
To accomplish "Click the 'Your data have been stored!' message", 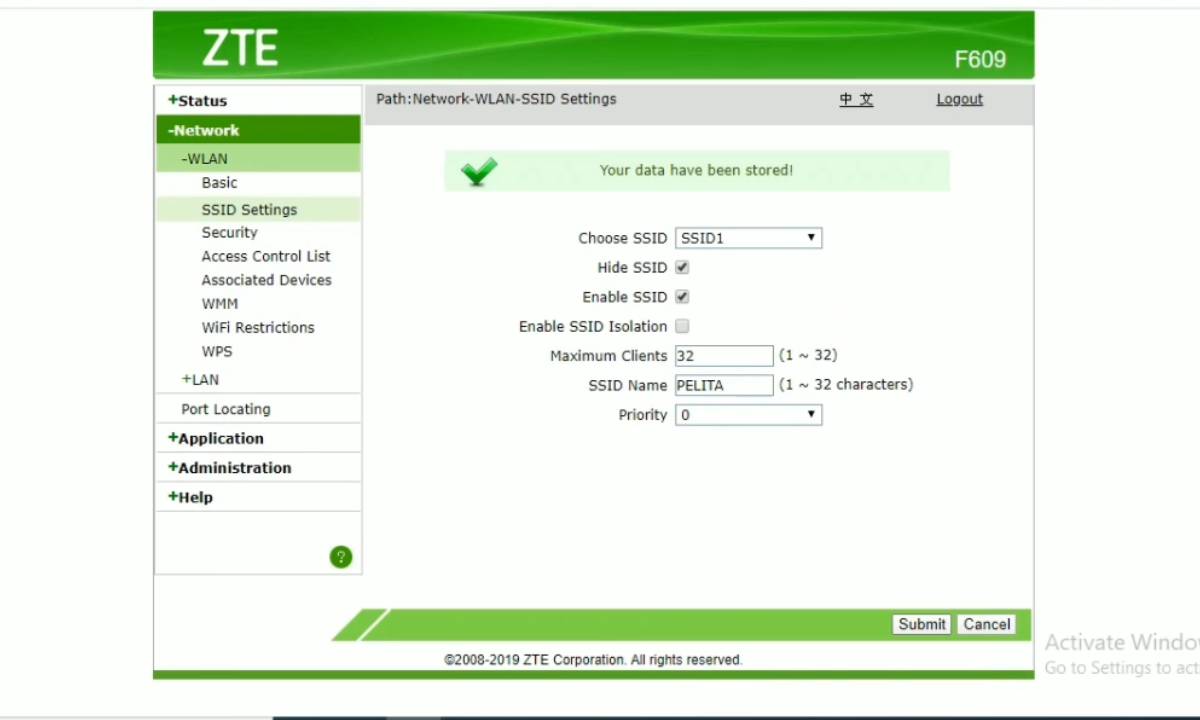I will click(x=696, y=170).
